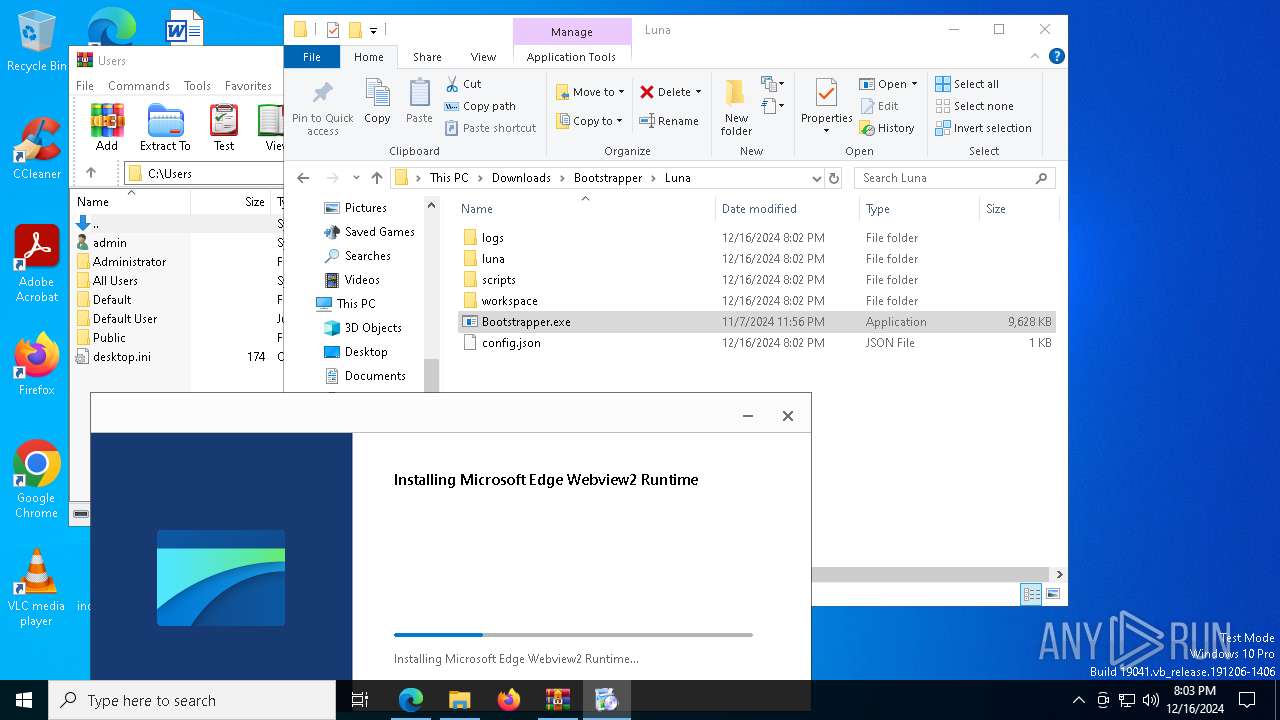Select Bootstrapper.exe file
The height and width of the screenshot is (720, 1280).
[x=756, y=322]
